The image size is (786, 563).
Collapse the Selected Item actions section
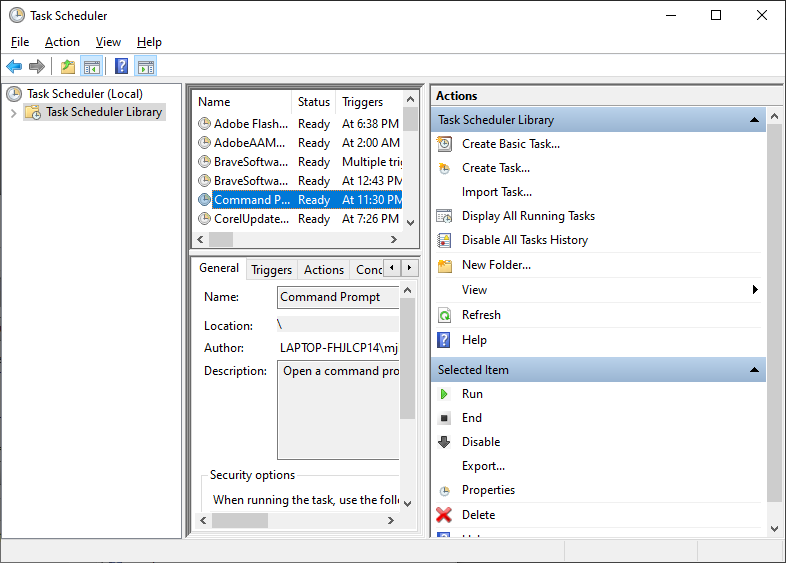pos(754,370)
